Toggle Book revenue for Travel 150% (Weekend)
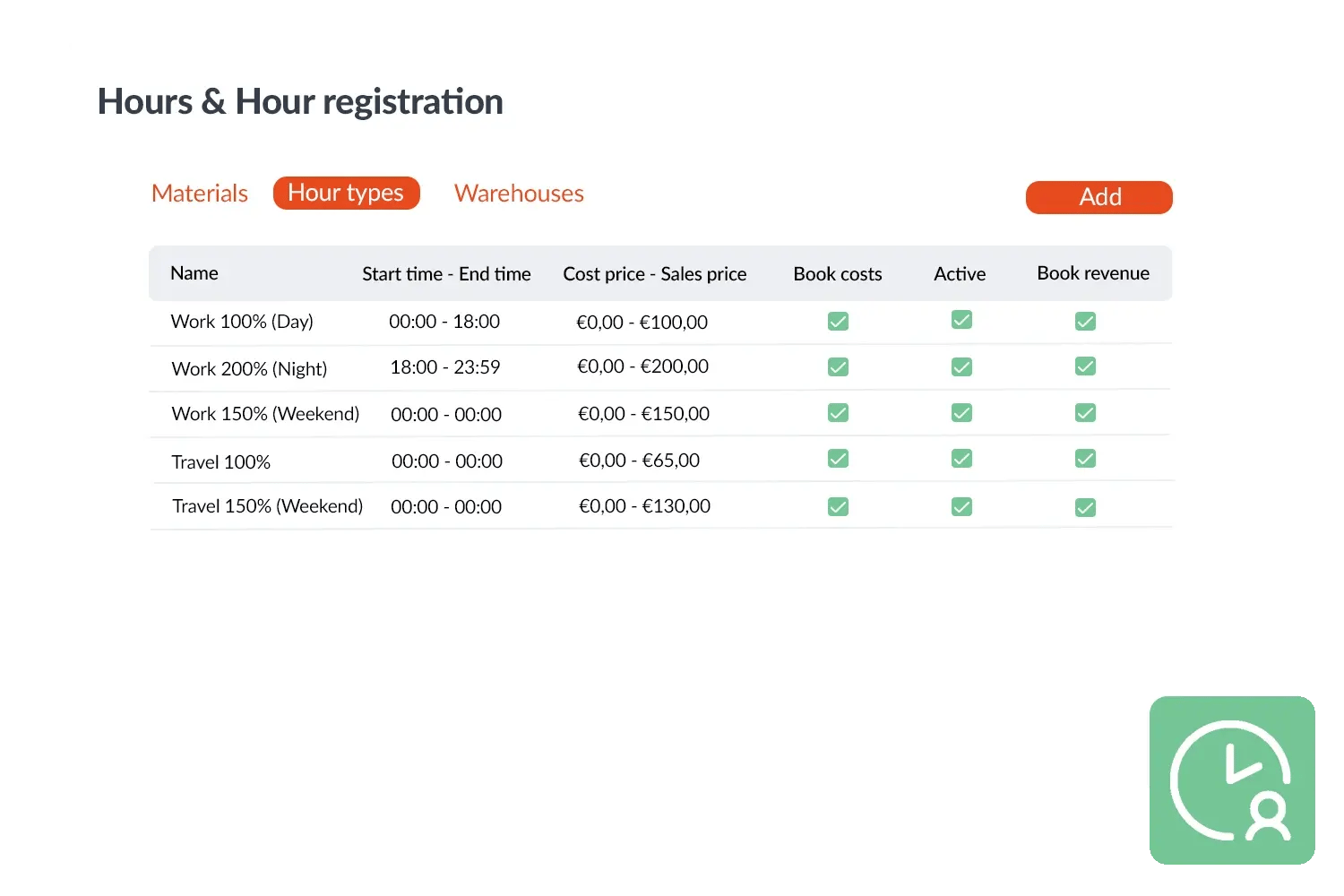Viewport: 1344px width, 896px height. coord(1085,508)
